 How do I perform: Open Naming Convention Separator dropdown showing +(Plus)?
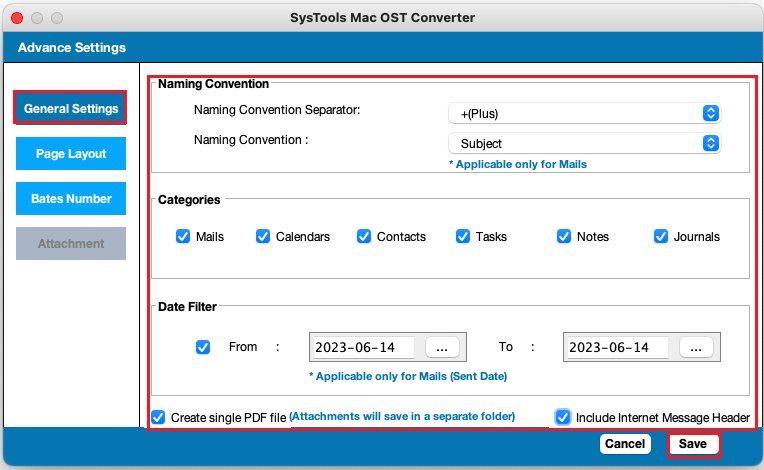coord(584,113)
